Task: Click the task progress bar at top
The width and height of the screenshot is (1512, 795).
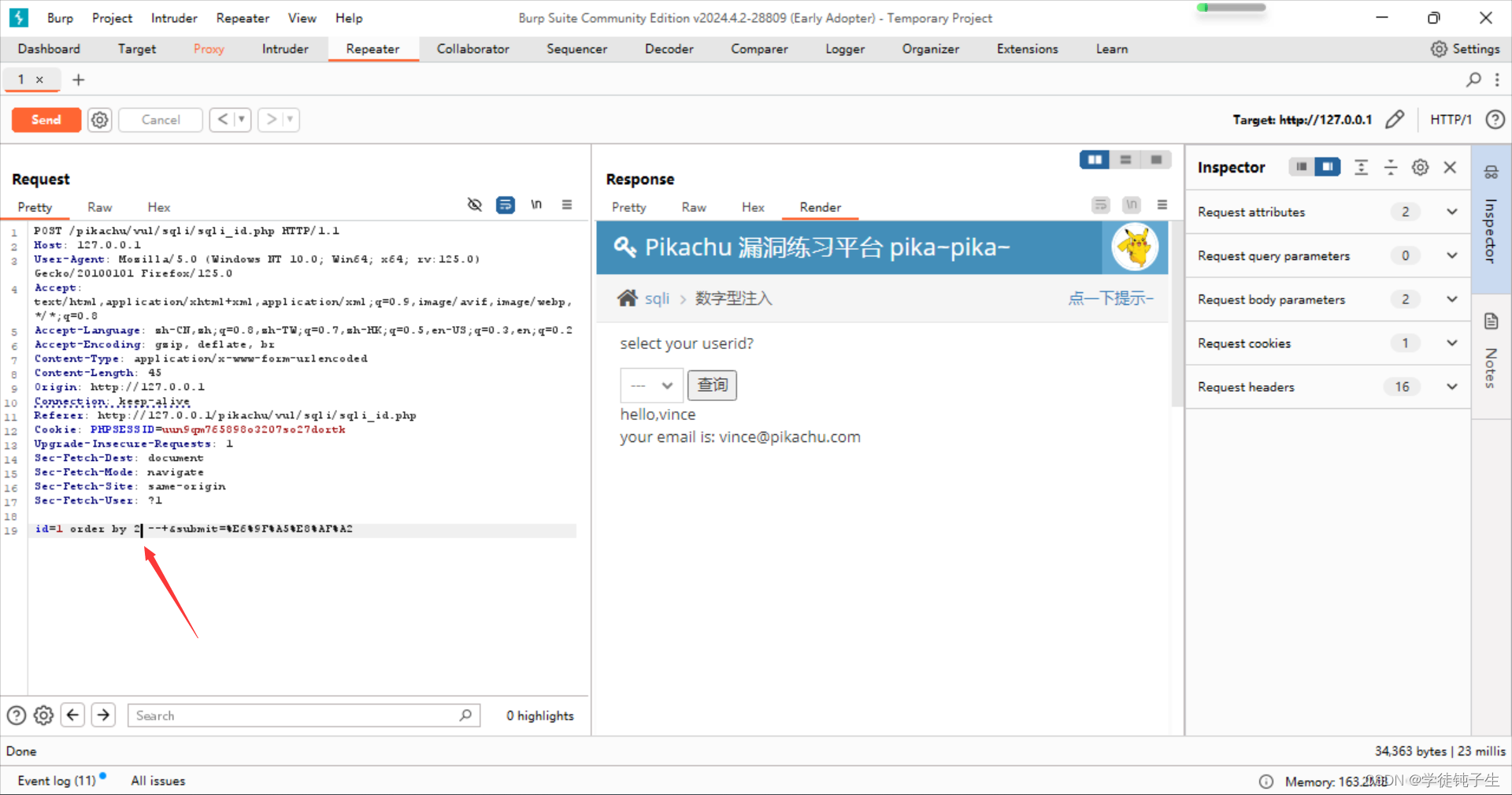Action: (1231, 8)
